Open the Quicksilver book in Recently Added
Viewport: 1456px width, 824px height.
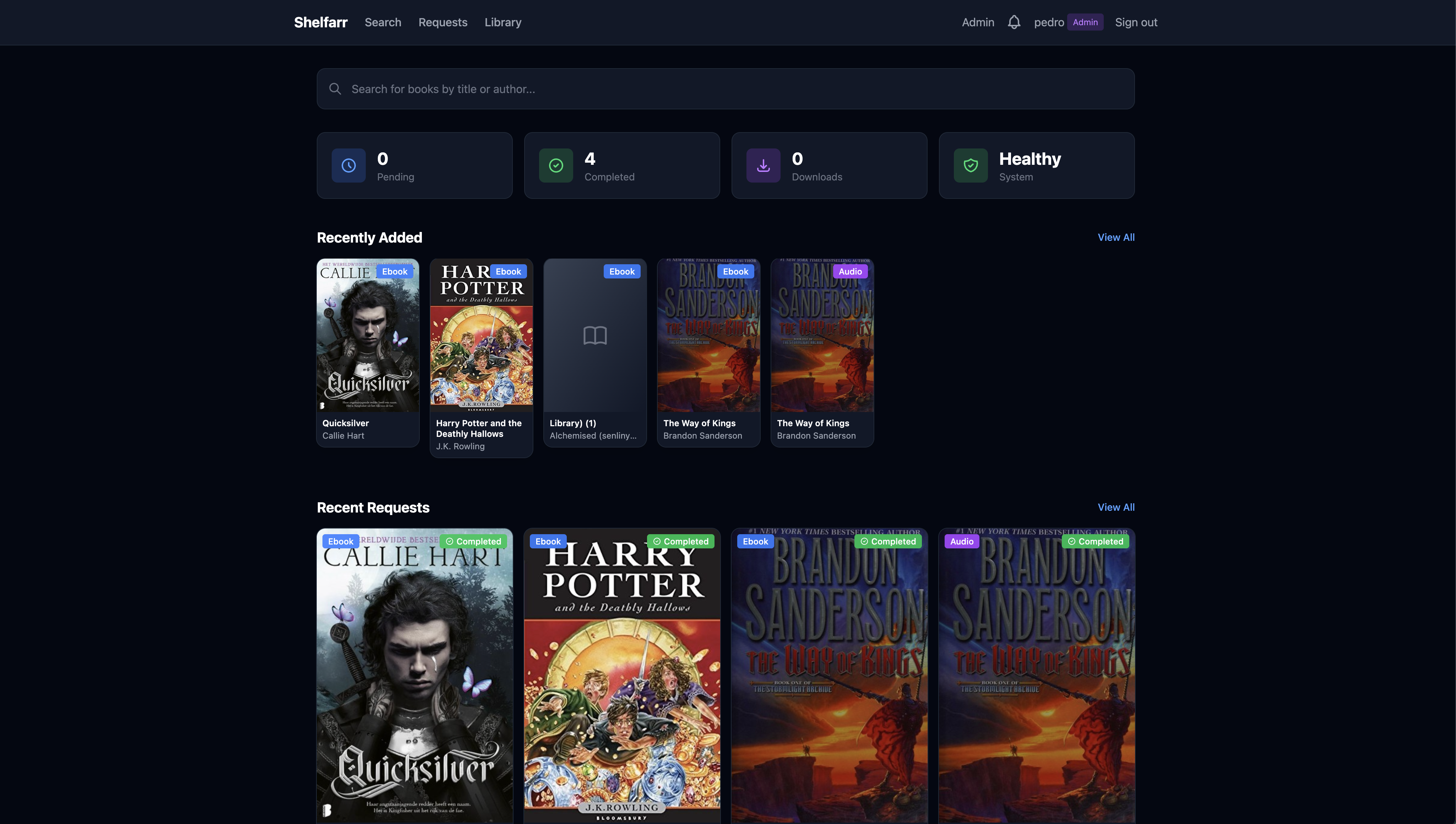[x=367, y=335]
